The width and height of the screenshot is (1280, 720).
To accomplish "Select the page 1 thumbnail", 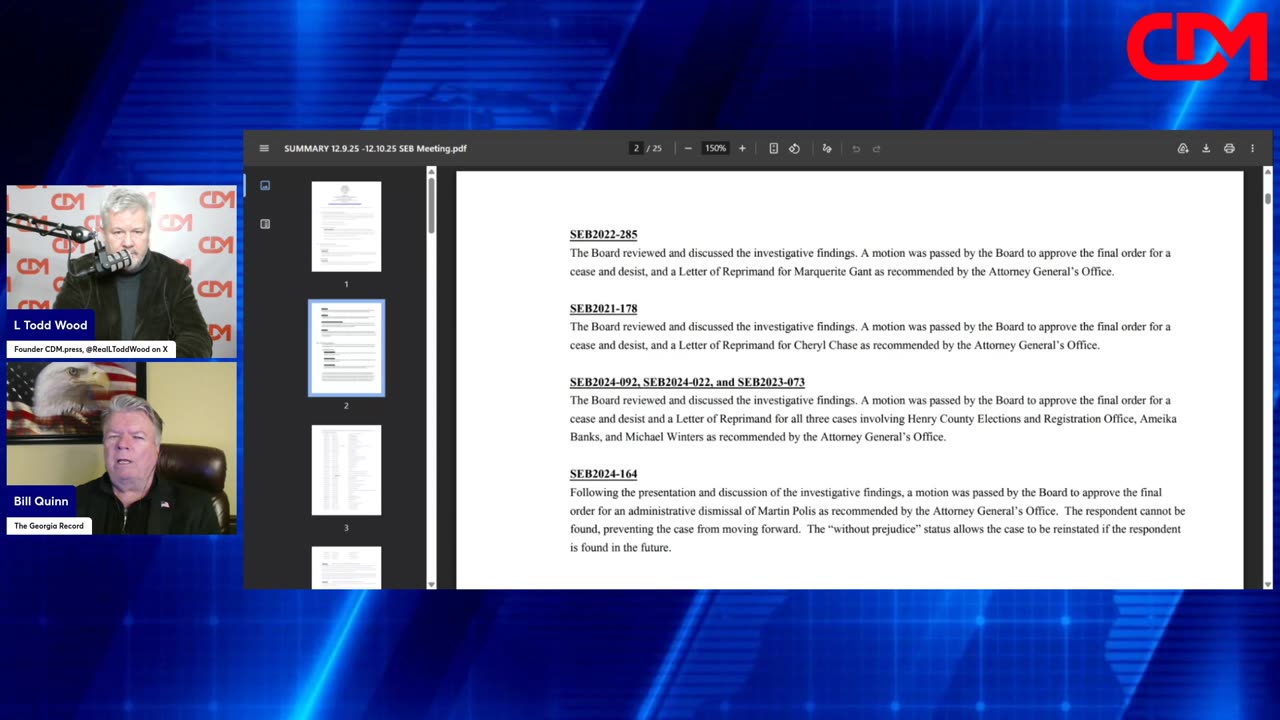I will pyautogui.click(x=346, y=226).
